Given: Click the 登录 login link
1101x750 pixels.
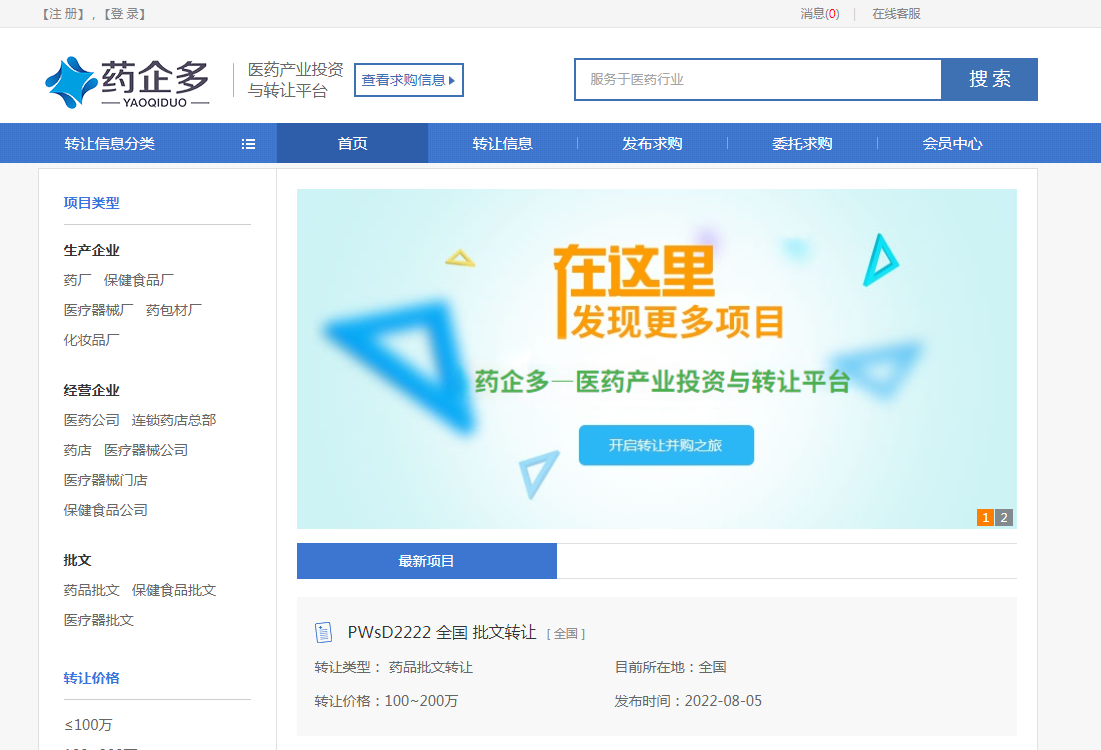Looking at the screenshot, I should [124, 14].
